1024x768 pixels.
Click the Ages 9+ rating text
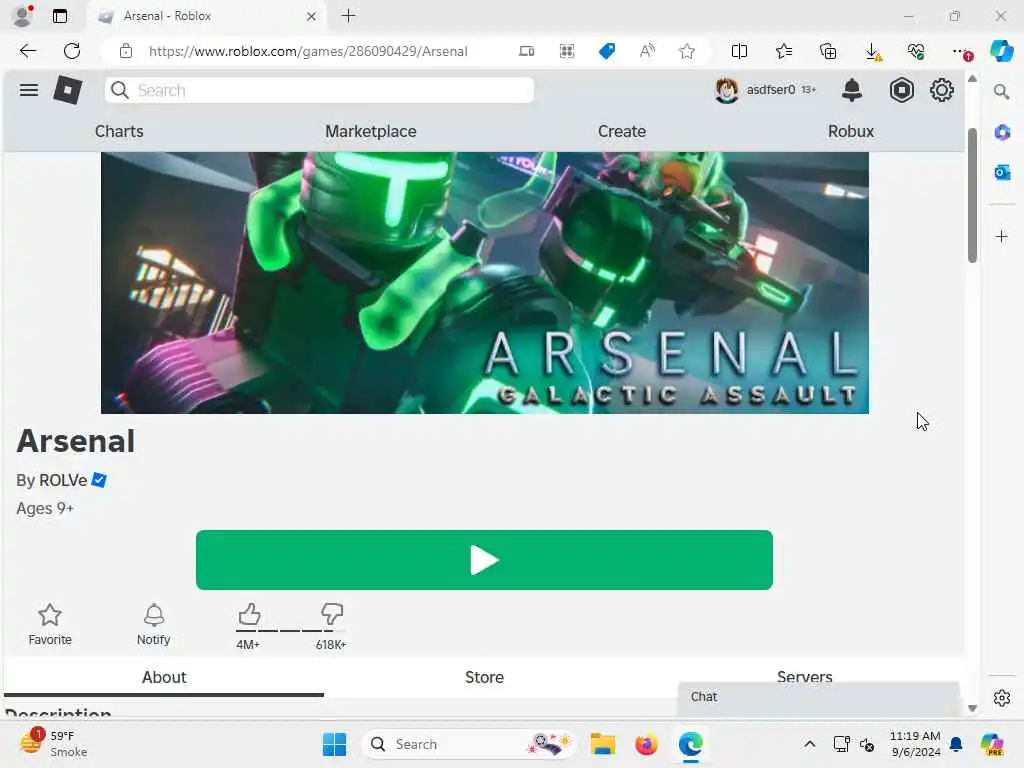click(44, 508)
